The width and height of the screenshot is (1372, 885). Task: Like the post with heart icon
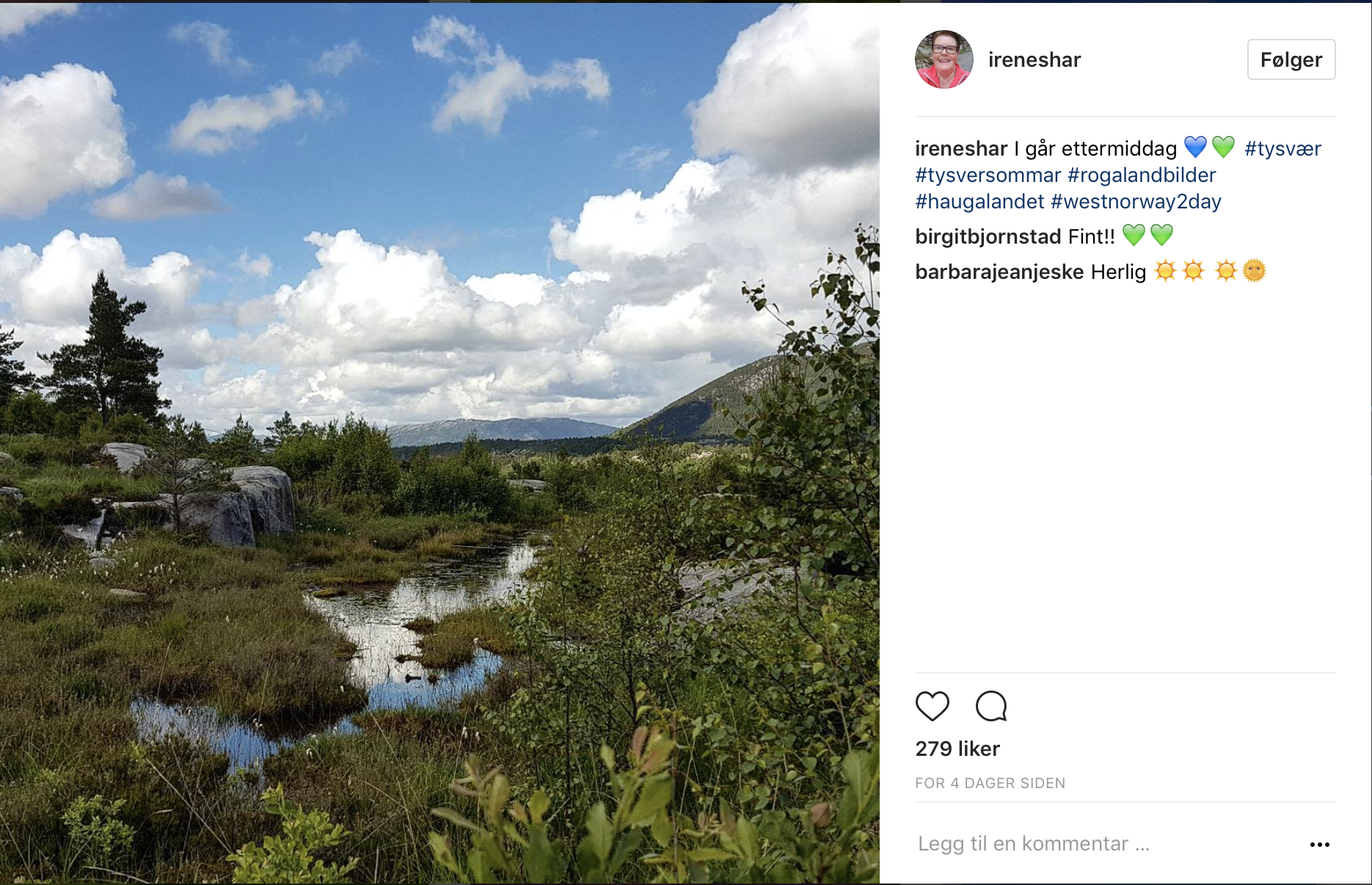coord(932,706)
